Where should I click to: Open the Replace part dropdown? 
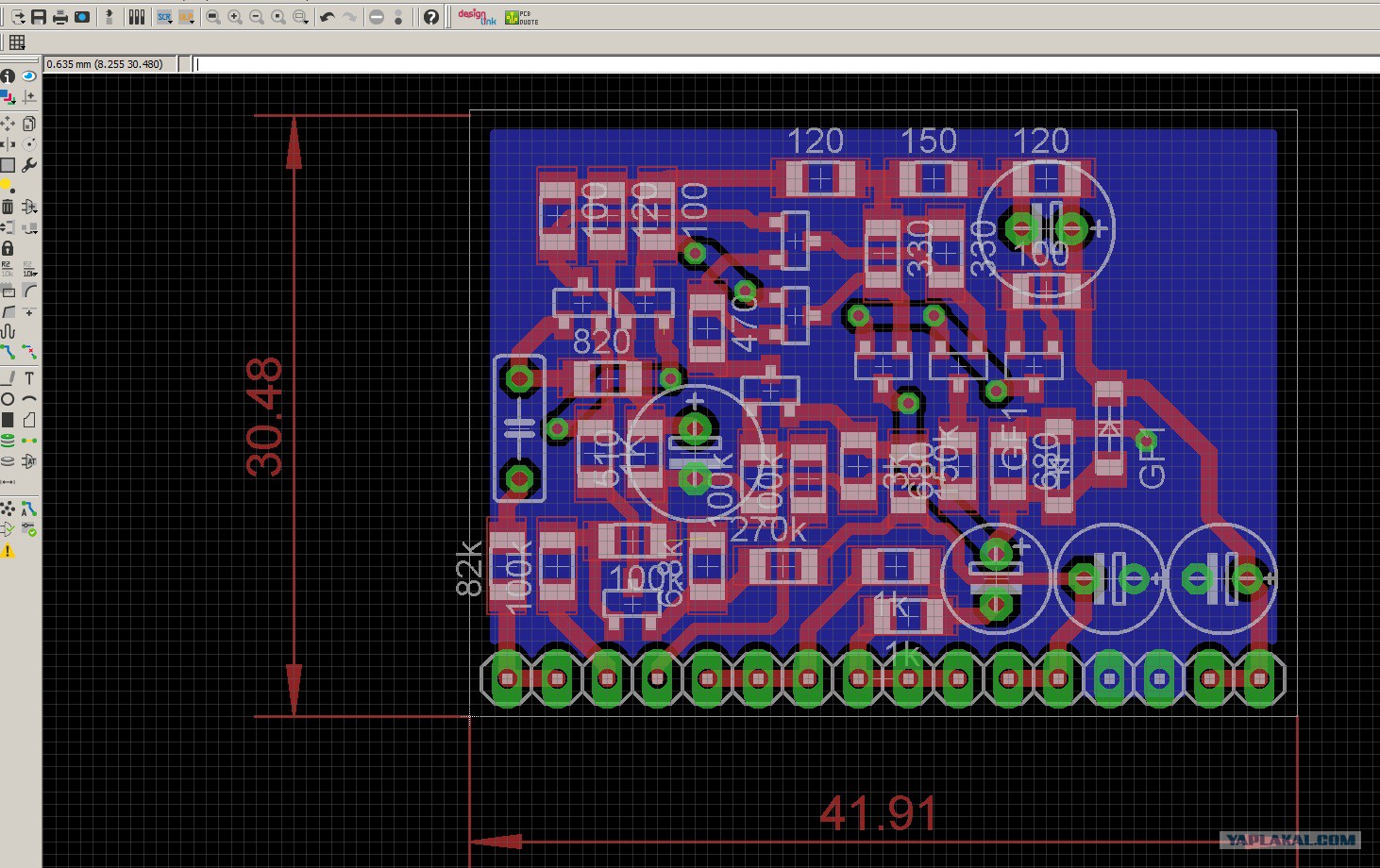pyautogui.click(x=29, y=227)
